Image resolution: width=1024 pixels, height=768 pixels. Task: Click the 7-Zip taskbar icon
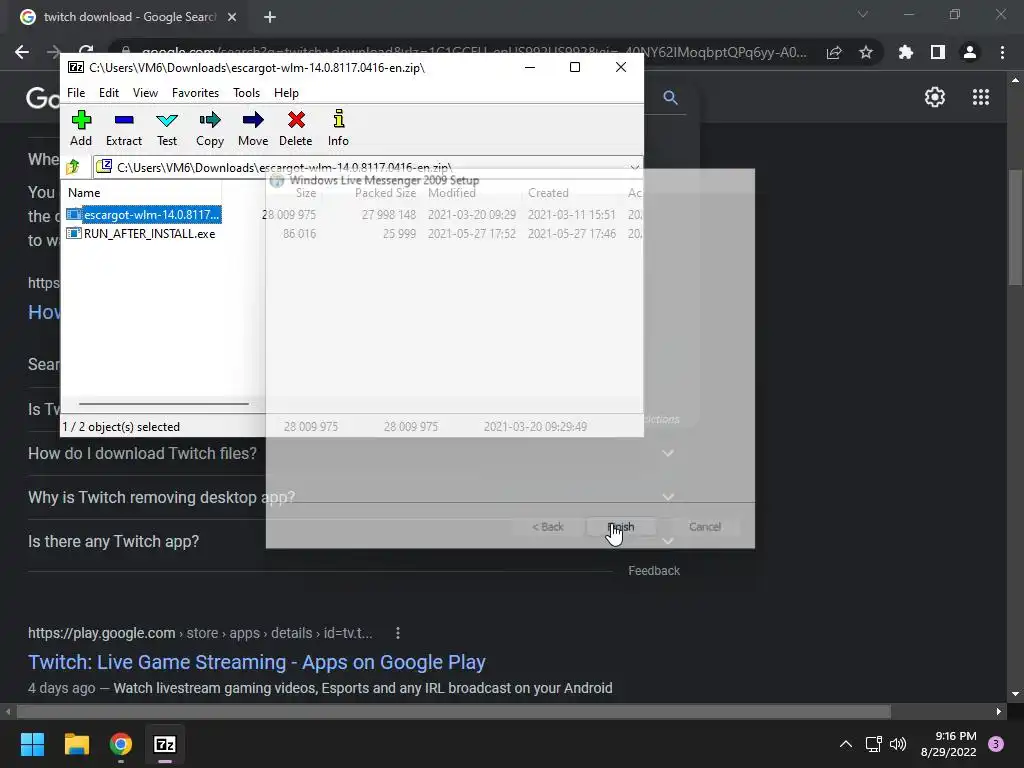pos(165,744)
